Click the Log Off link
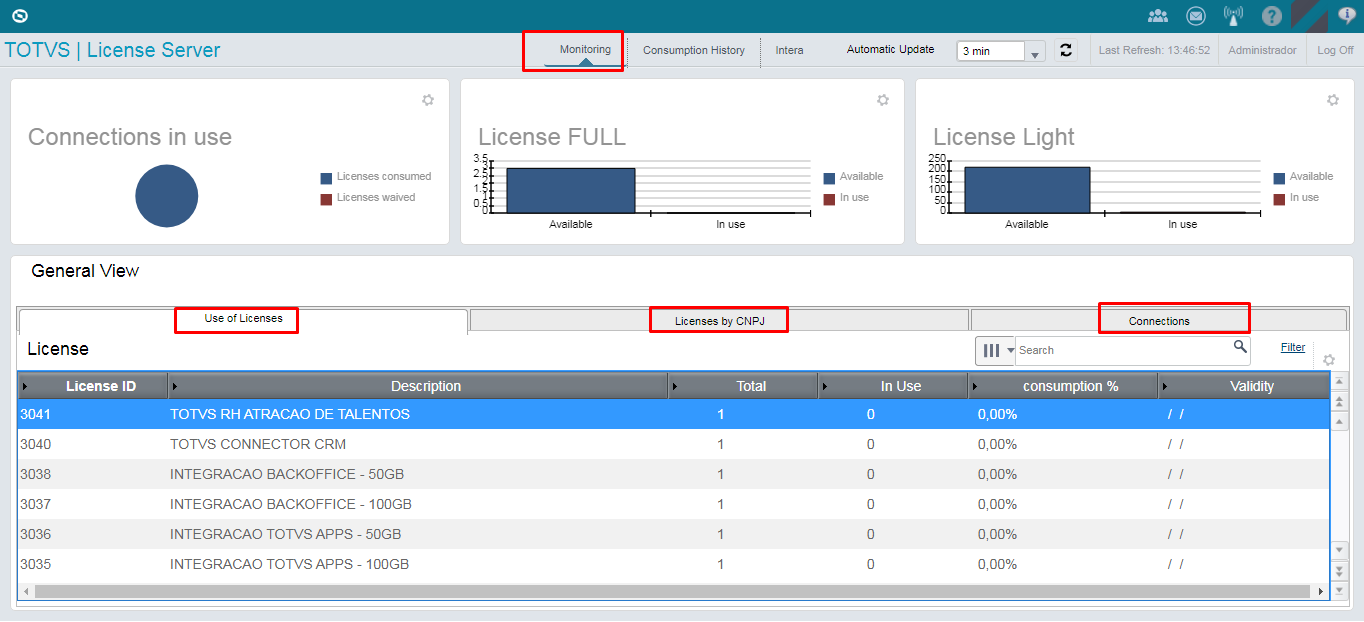1364x622 pixels. tap(1335, 50)
